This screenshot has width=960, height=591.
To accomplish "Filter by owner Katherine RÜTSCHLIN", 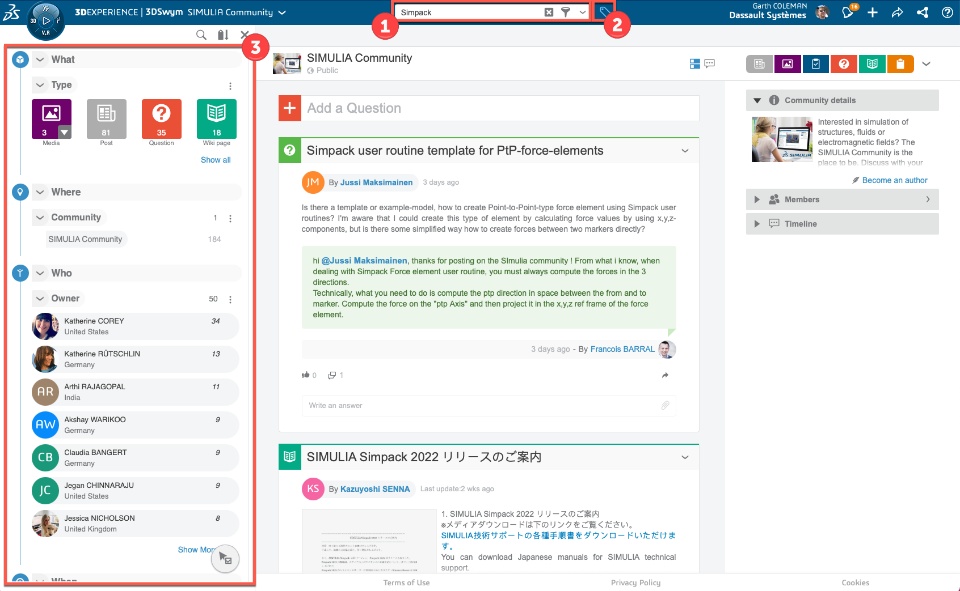I will point(135,359).
